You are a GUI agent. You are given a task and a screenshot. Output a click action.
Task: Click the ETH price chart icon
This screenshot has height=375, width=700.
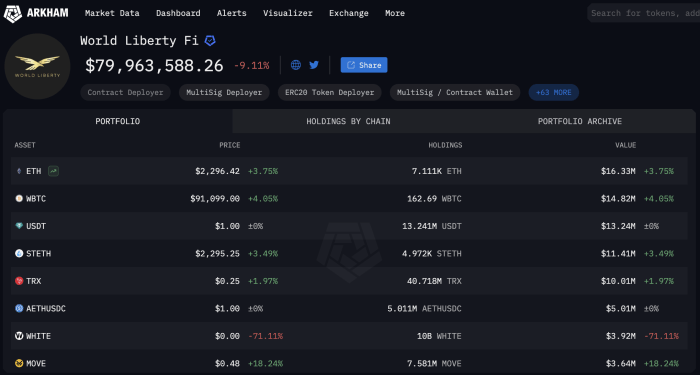tap(54, 171)
